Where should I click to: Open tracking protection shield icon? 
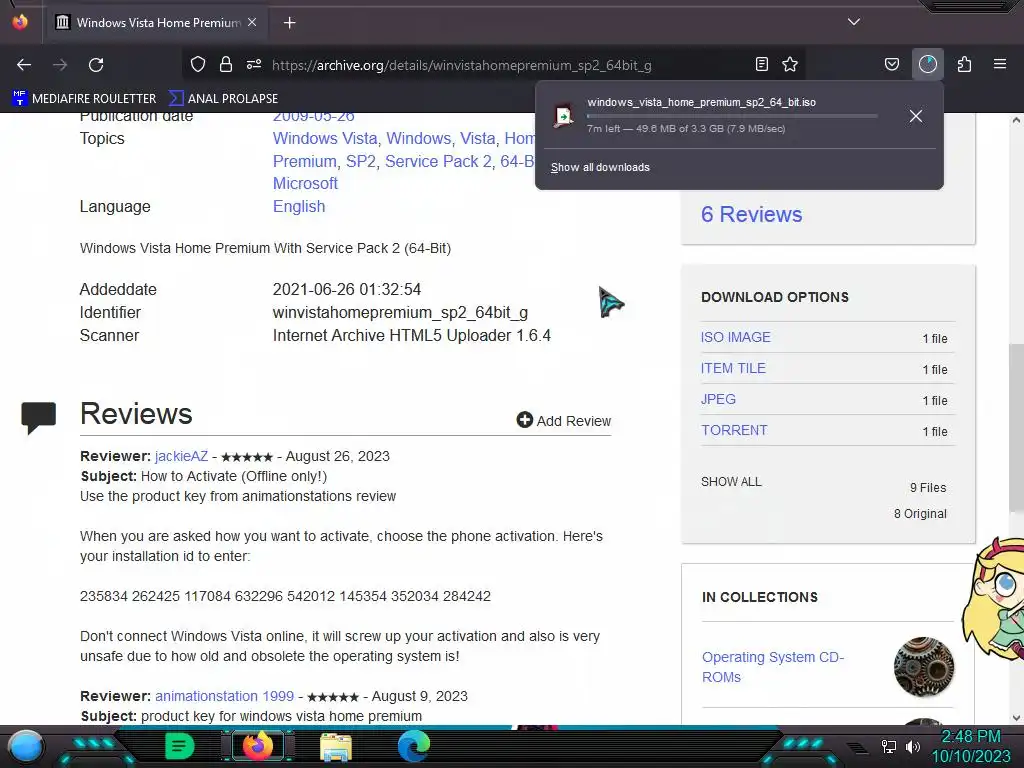point(198,65)
